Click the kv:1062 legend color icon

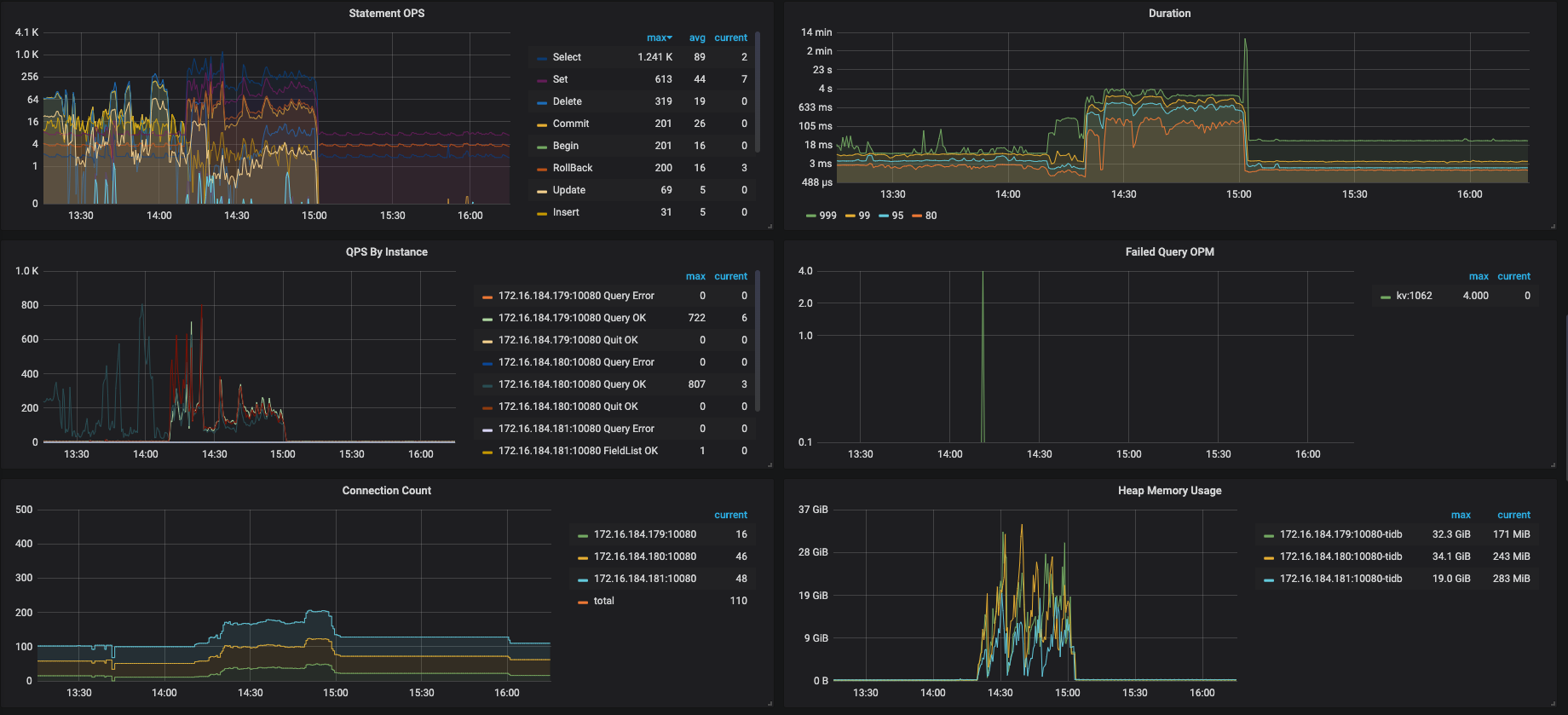point(1386,297)
